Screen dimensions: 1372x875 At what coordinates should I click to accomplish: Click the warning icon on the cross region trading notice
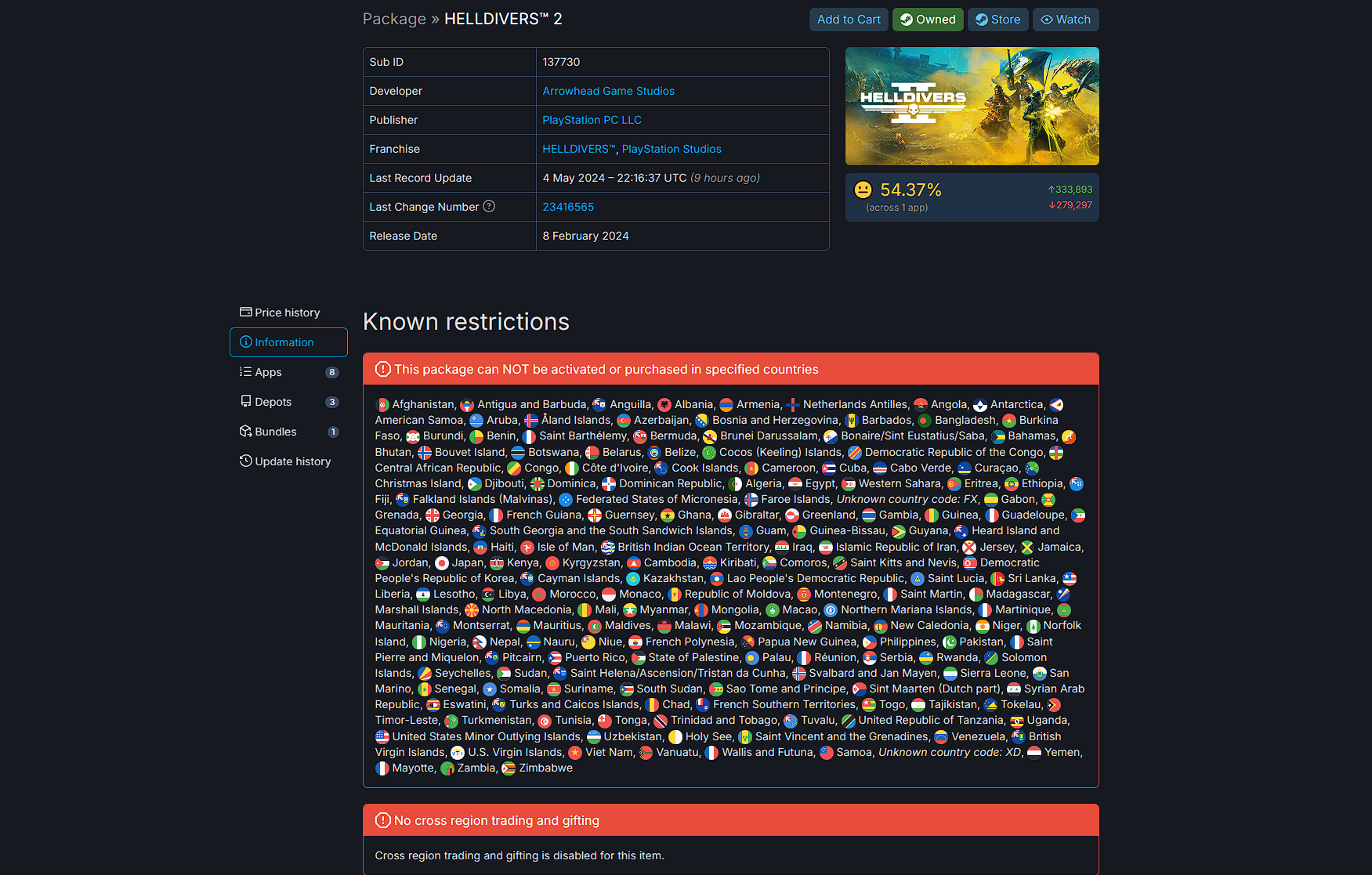point(383,819)
